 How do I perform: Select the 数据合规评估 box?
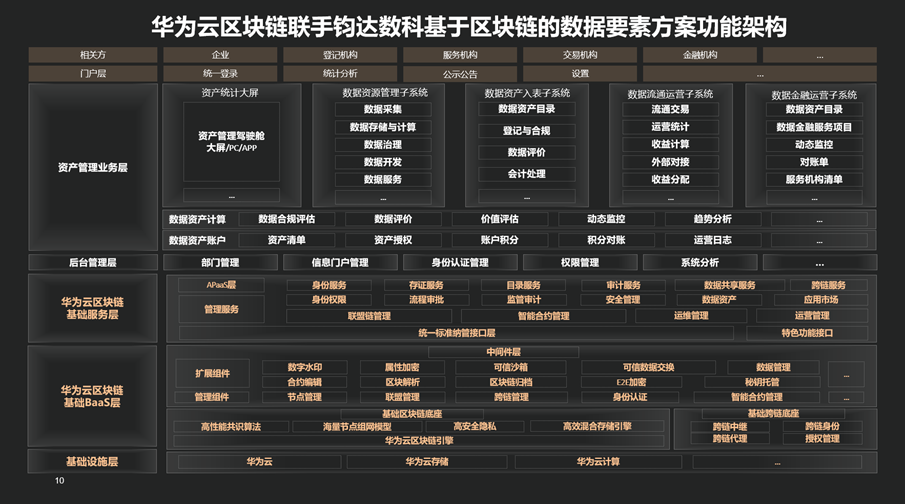(x=287, y=219)
